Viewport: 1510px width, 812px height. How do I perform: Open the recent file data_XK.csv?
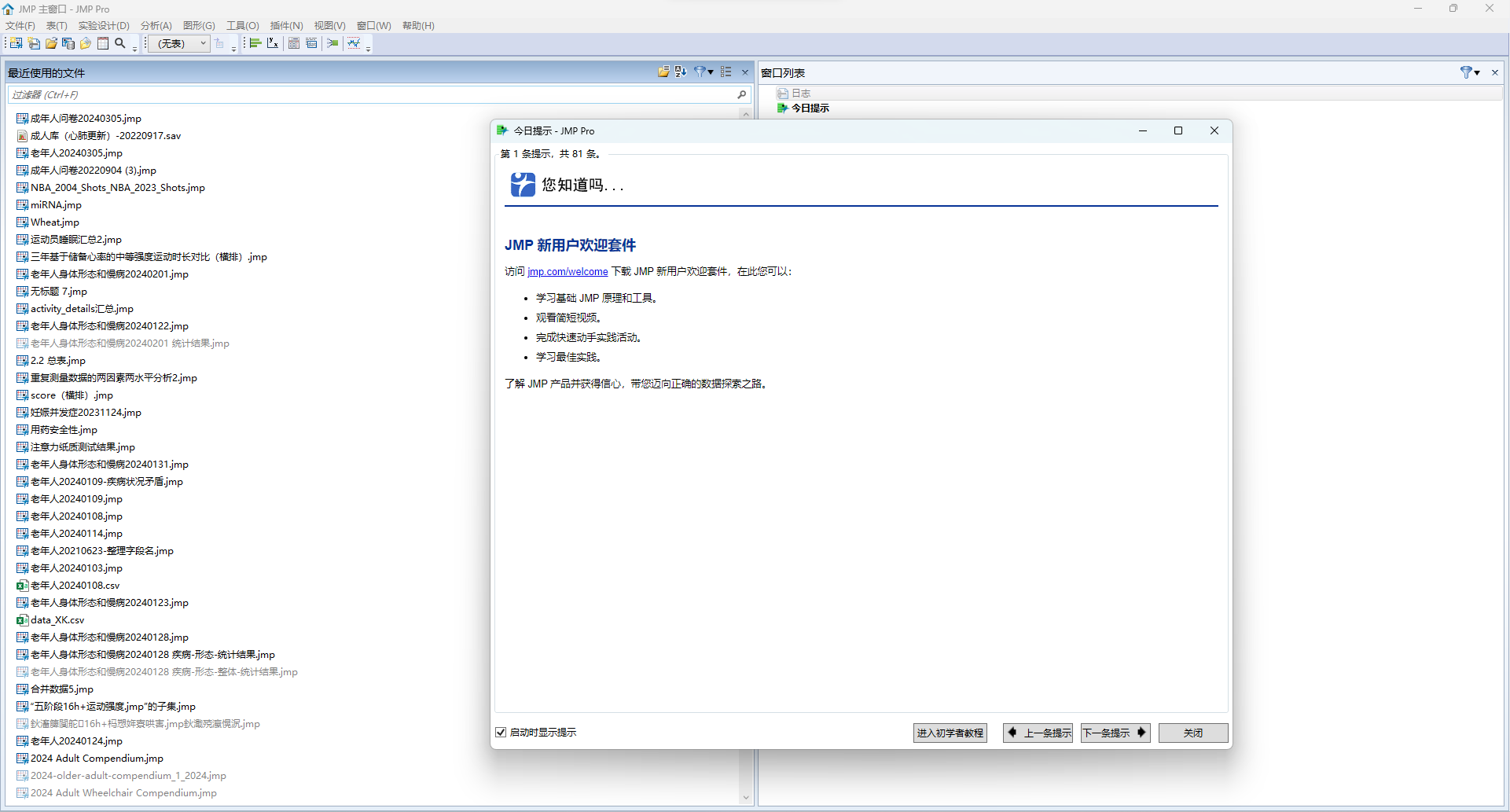click(57, 619)
